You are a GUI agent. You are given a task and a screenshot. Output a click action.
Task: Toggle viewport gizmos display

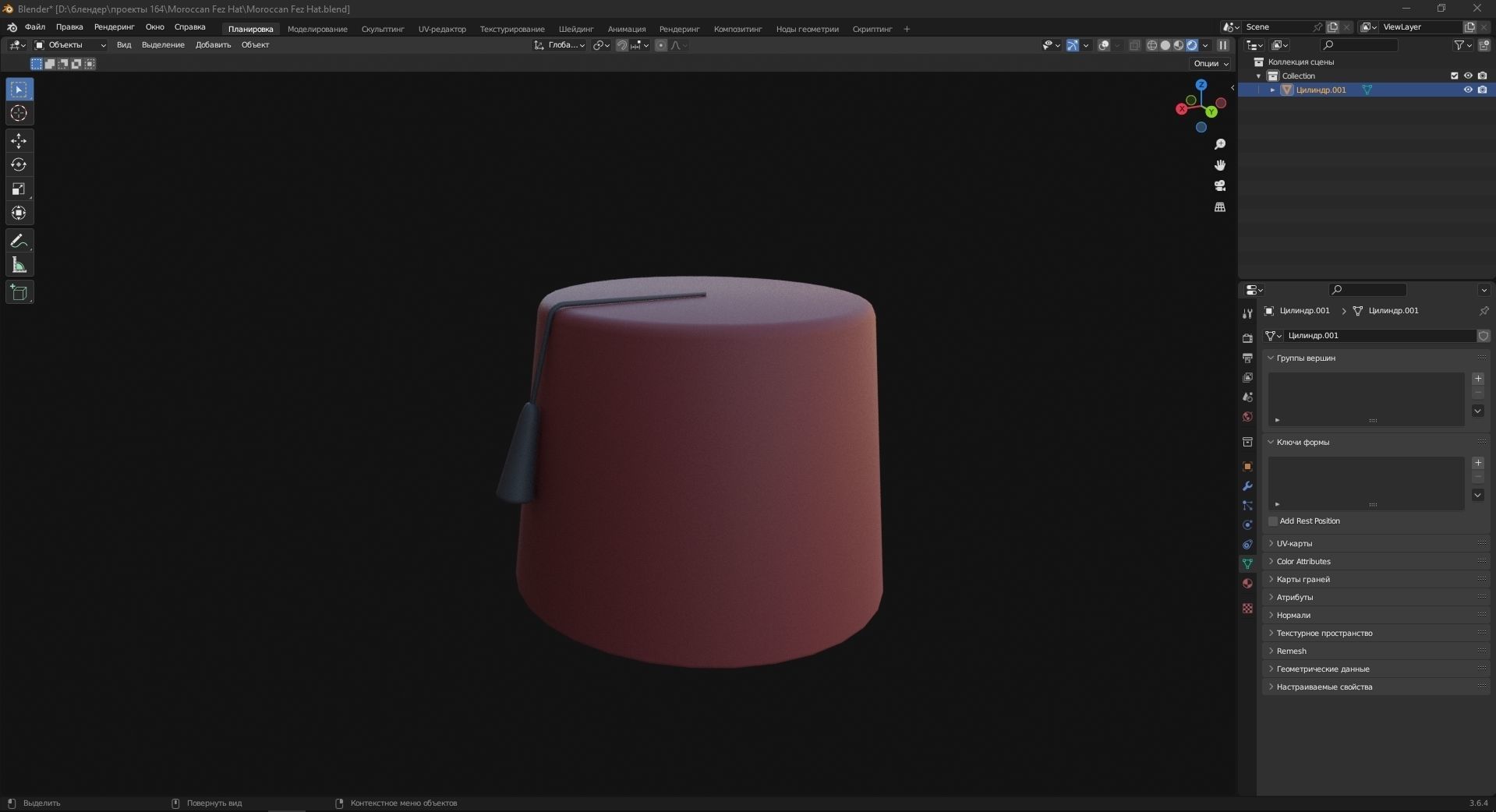[x=1073, y=45]
